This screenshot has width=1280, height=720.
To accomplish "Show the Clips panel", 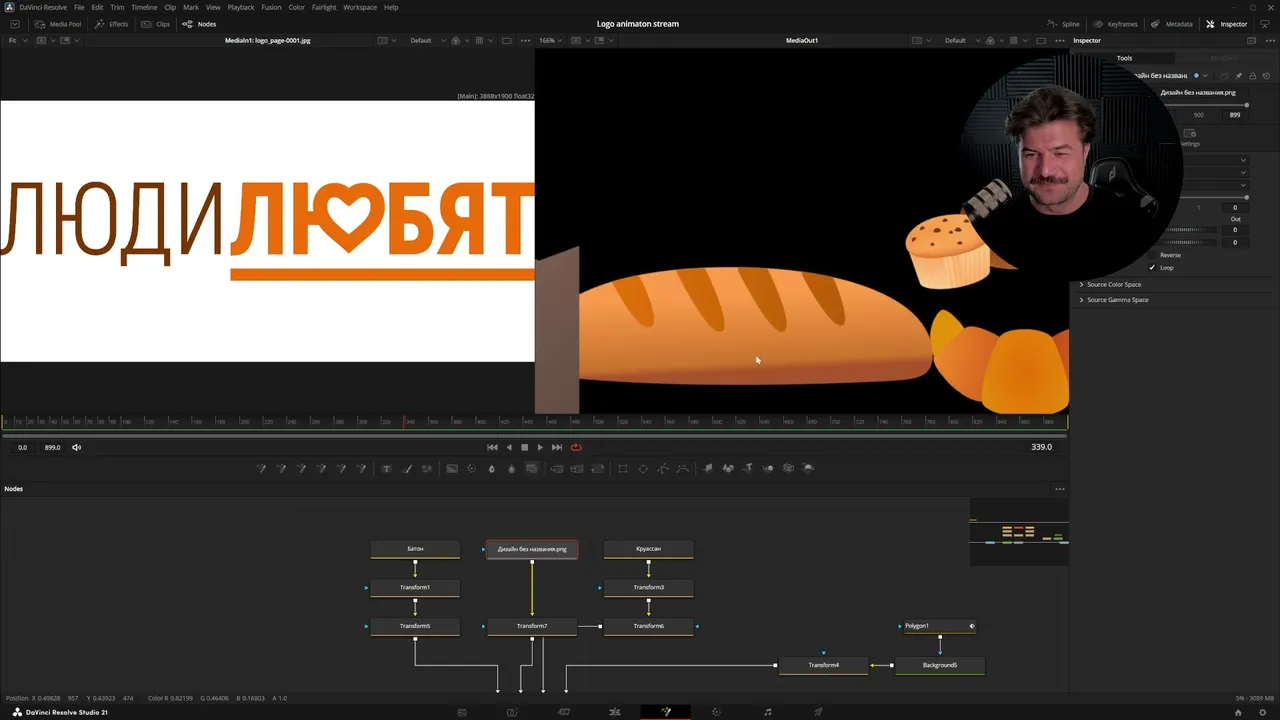I will click(x=156, y=24).
